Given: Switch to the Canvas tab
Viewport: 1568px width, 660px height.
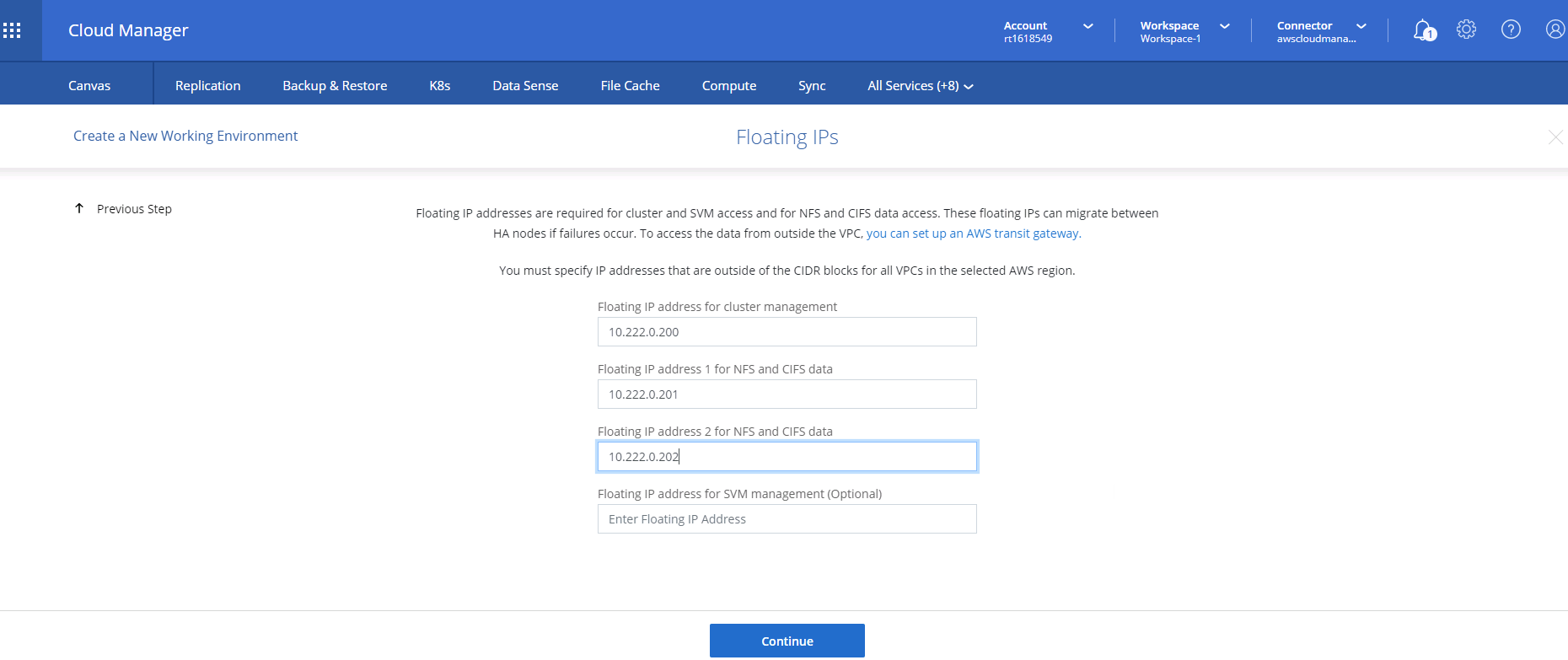Looking at the screenshot, I should [89, 86].
